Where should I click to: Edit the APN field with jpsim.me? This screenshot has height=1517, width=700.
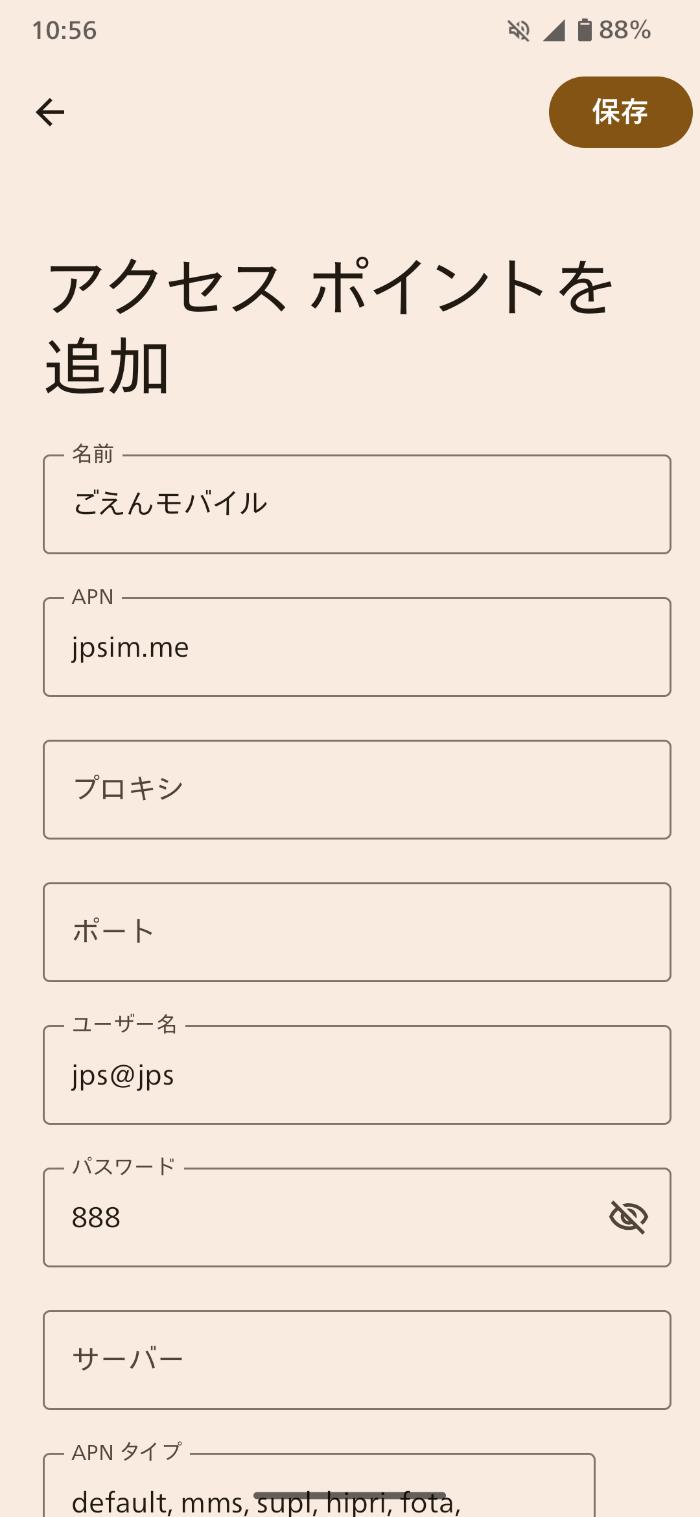356,647
